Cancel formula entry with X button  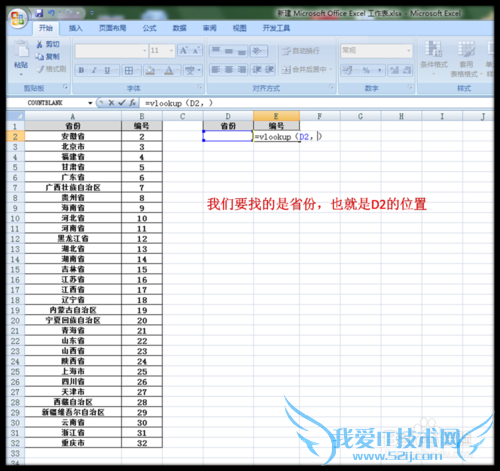(111, 103)
